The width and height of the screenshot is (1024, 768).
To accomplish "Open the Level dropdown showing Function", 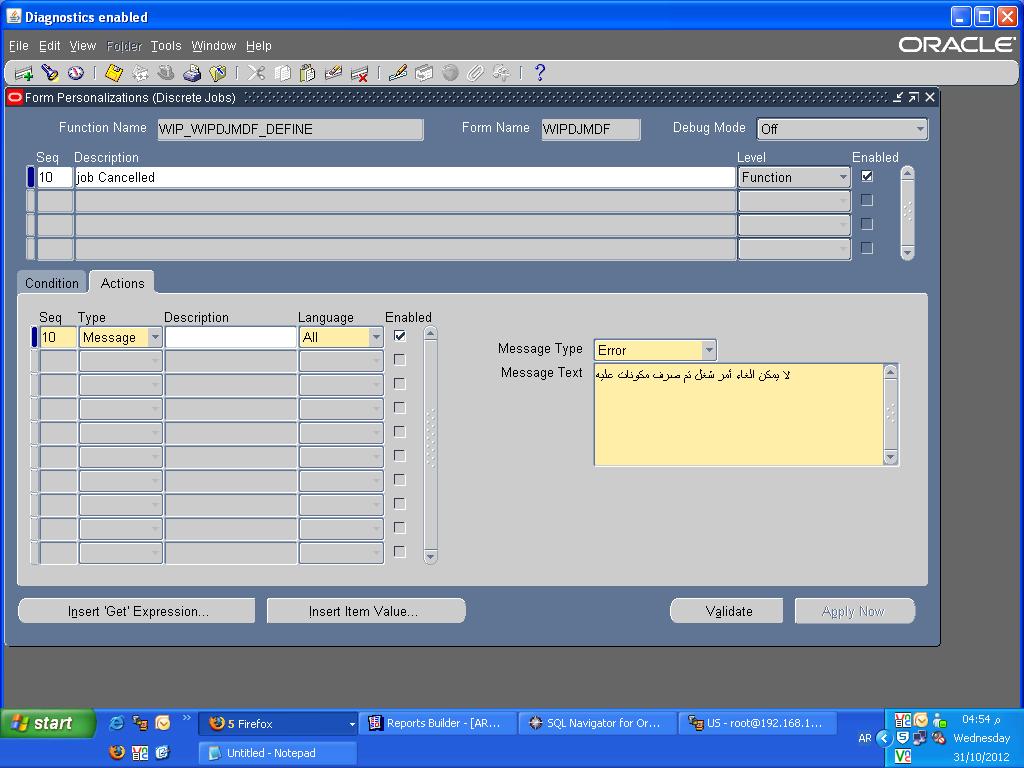I will [x=843, y=177].
